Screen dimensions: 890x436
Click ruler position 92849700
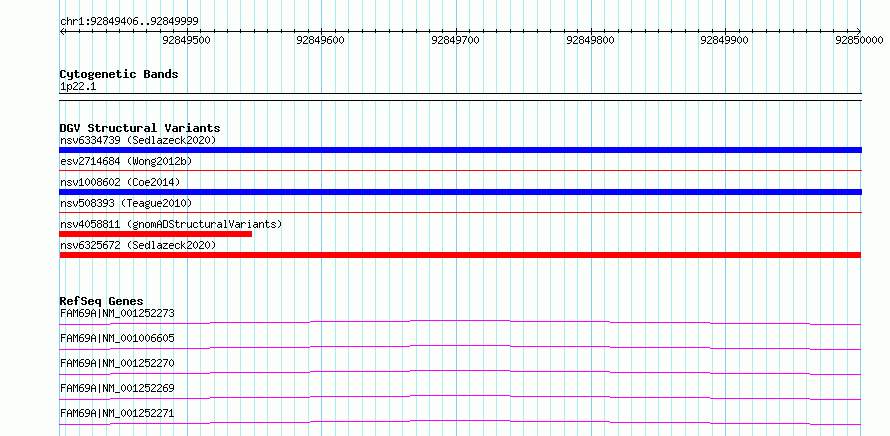tap(456, 40)
